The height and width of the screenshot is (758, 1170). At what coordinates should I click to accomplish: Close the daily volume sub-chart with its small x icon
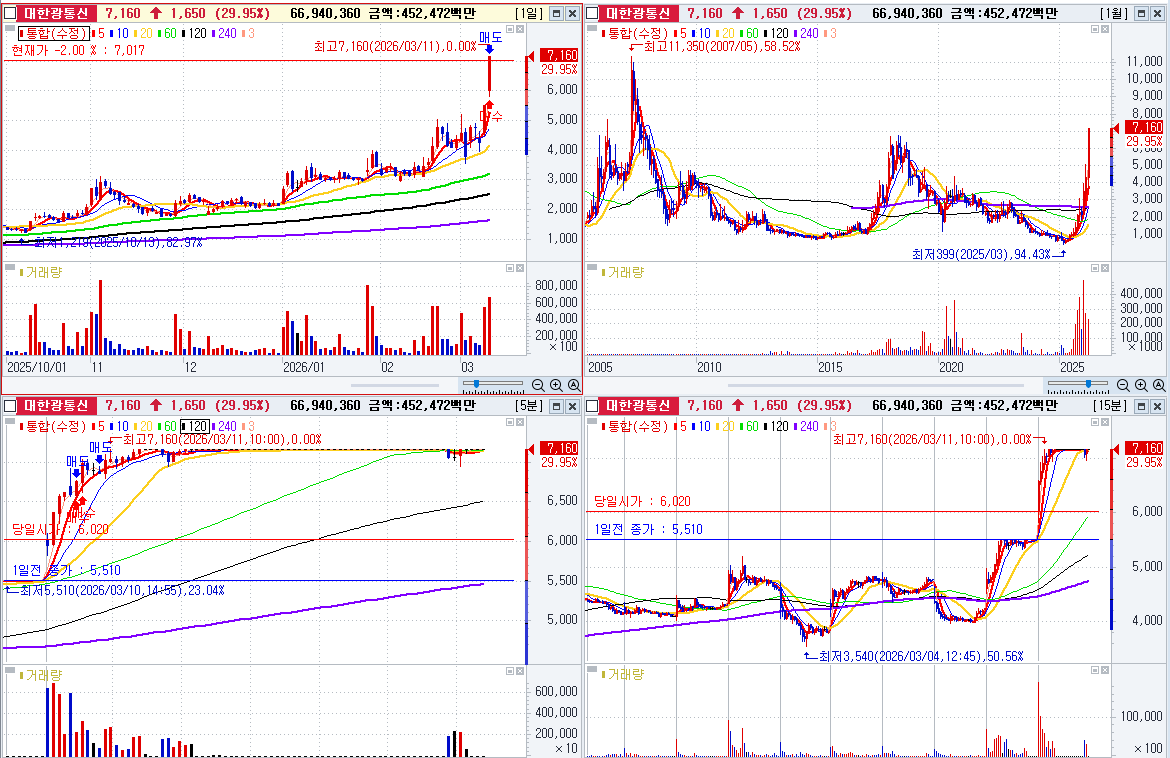(x=520, y=268)
